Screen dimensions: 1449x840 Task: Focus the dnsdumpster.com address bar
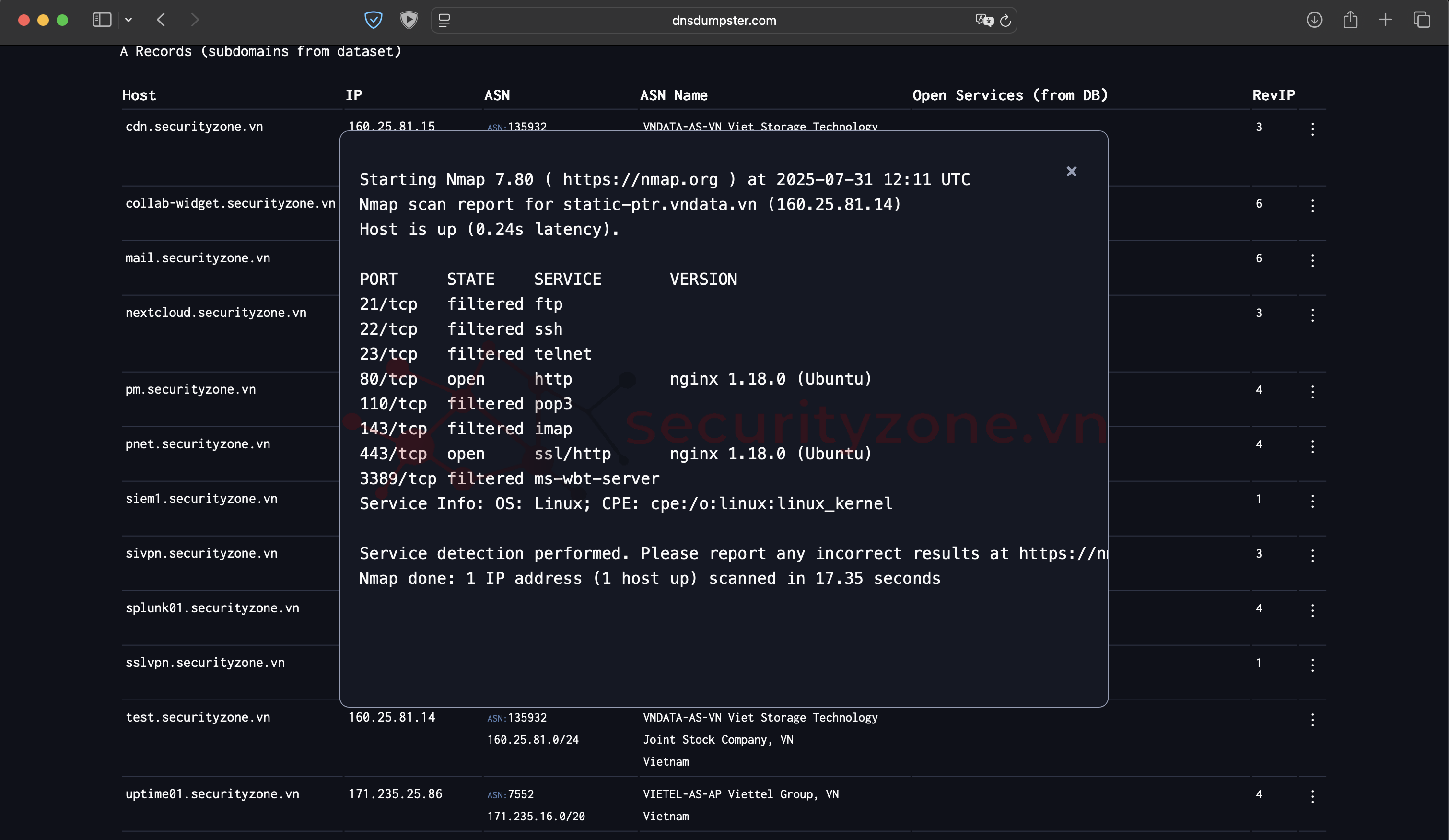(724, 20)
